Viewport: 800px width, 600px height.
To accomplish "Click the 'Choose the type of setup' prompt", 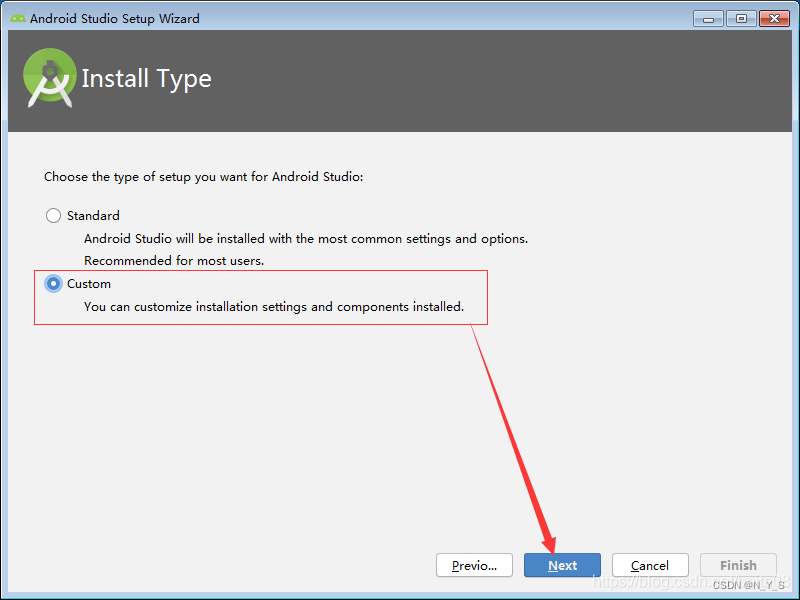I will (204, 177).
